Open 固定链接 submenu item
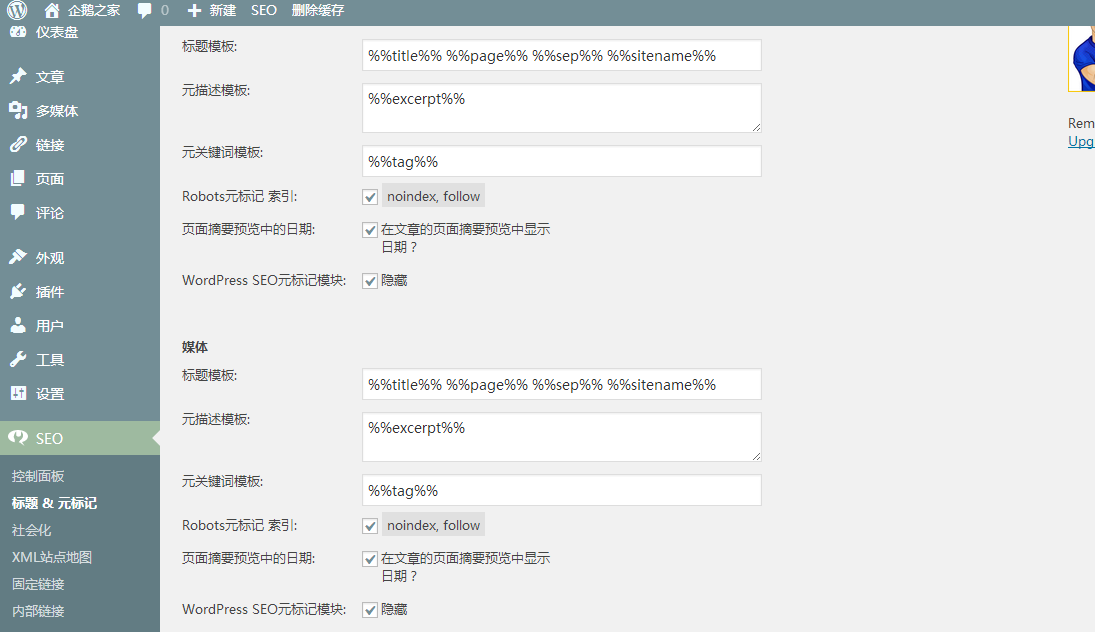The width and height of the screenshot is (1095, 632). pyautogui.click(x=38, y=585)
